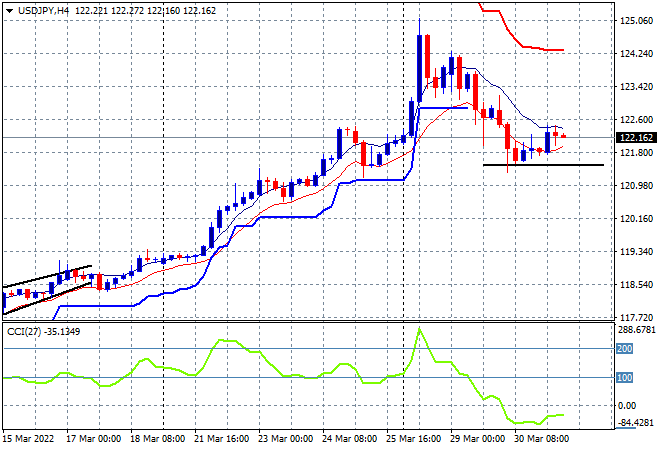The height and width of the screenshot is (450, 660).
Task: Click the 29 Mar 00:00 time label
Action: (x=477, y=439)
